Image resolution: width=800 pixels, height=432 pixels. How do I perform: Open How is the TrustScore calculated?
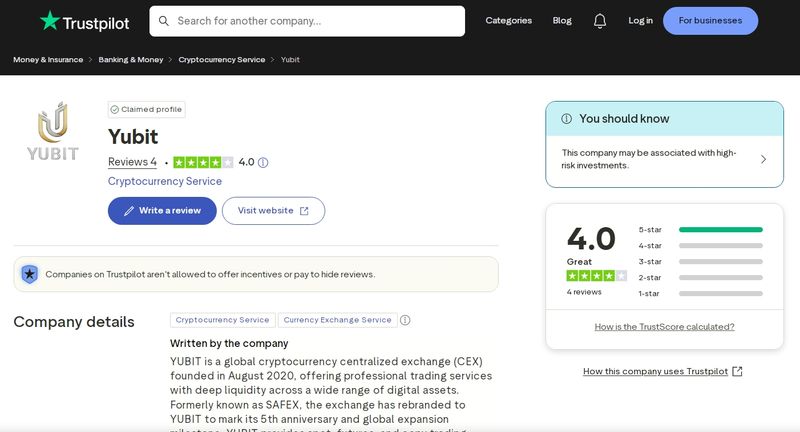point(664,326)
